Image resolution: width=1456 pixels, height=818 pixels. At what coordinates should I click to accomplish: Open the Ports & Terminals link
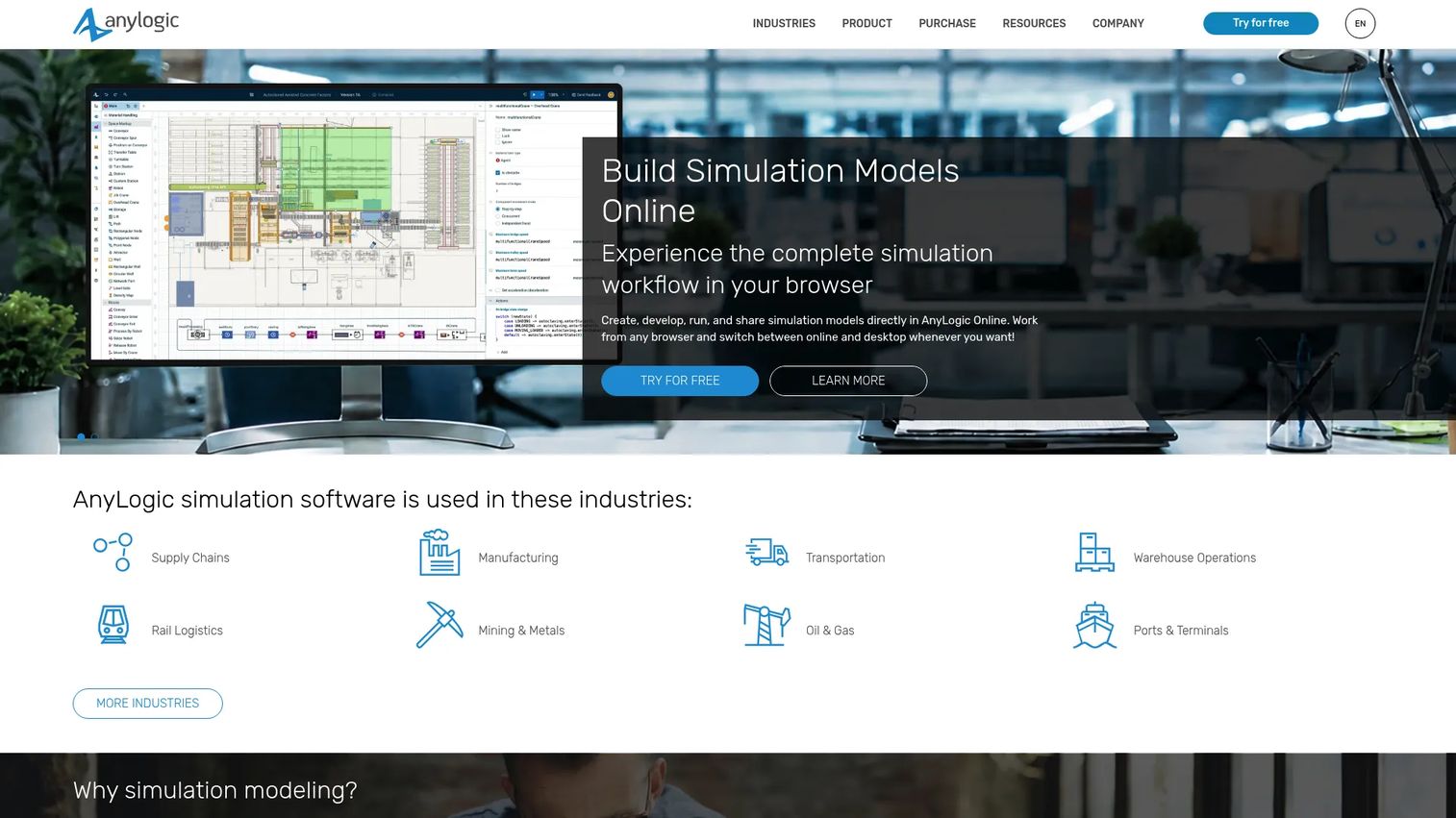click(x=1181, y=631)
